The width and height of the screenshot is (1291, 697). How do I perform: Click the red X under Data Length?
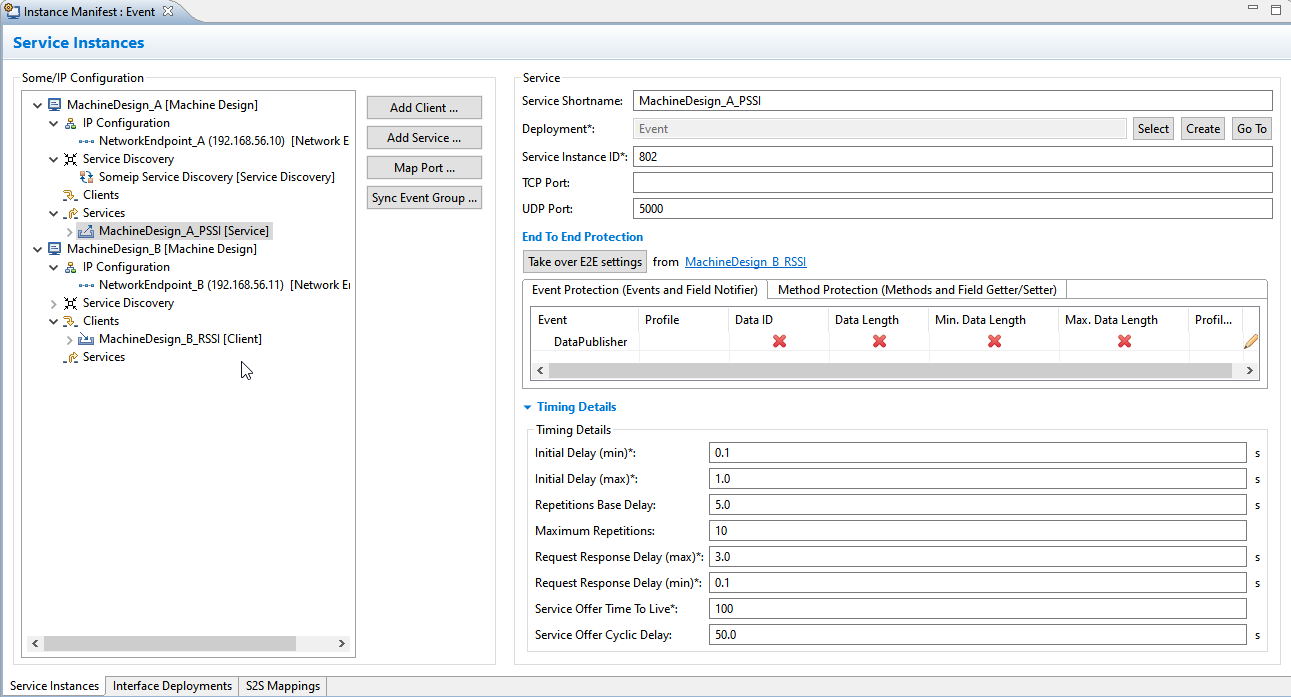[879, 341]
